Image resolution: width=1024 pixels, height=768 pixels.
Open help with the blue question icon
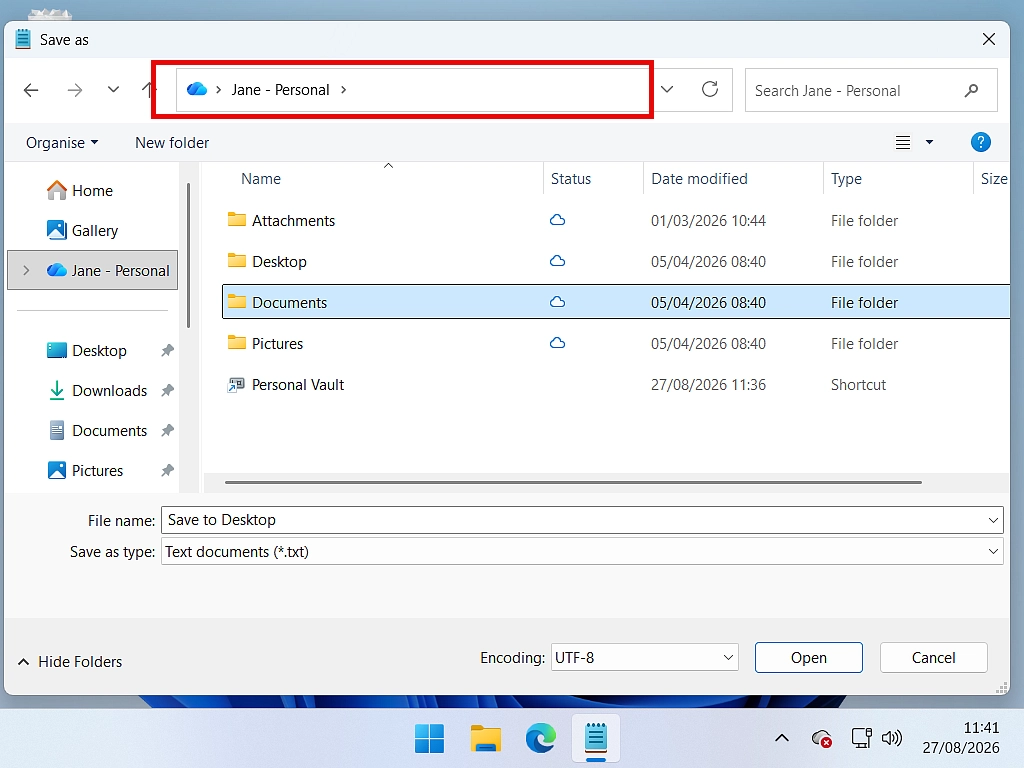click(980, 142)
